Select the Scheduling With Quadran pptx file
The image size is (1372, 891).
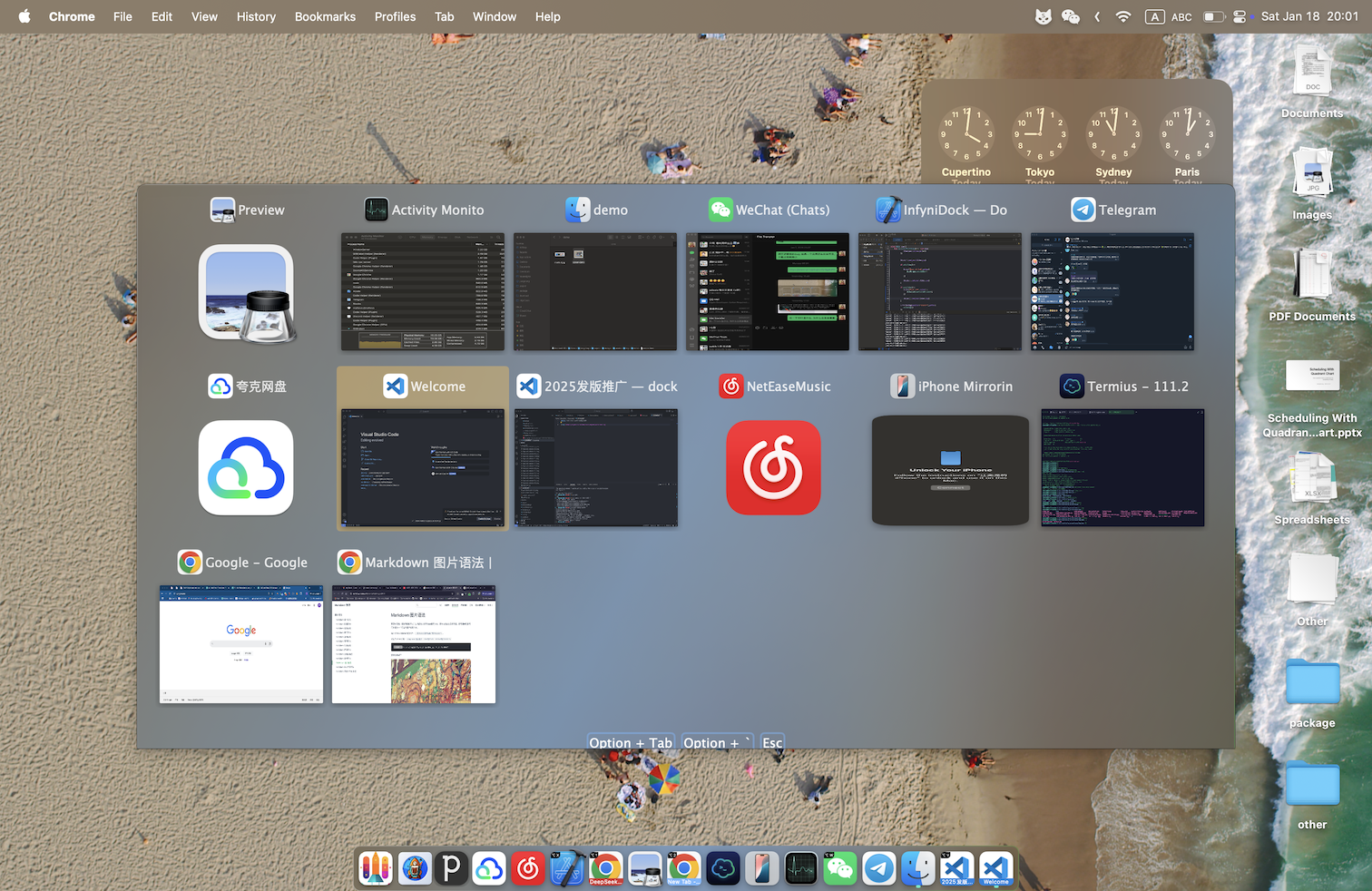pyautogui.click(x=1312, y=398)
